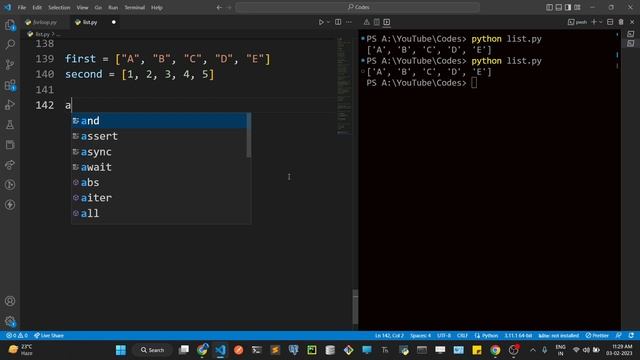
Task: Open the Run and Debug view
Action: [x=10, y=105]
